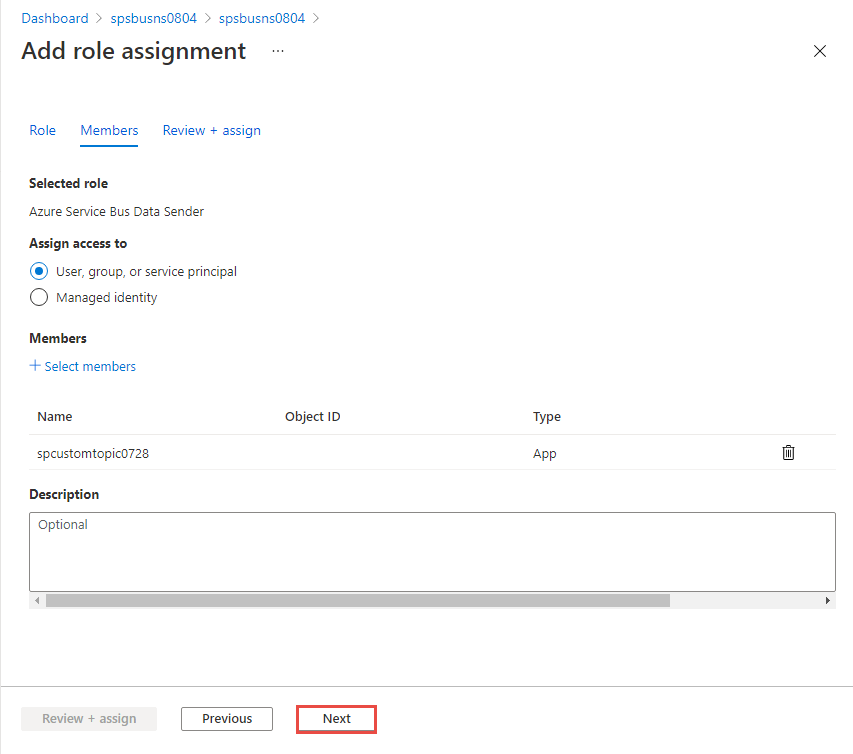Image resolution: width=853 pixels, height=754 pixels.
Task: Delete the spcustomtopic0728 member with trash icon
Action: pyautogui.click(x=788, y=453)
